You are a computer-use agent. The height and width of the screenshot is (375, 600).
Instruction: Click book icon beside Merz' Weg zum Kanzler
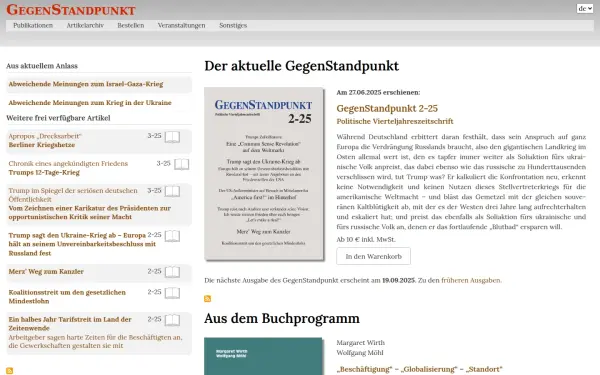(172, 272)
